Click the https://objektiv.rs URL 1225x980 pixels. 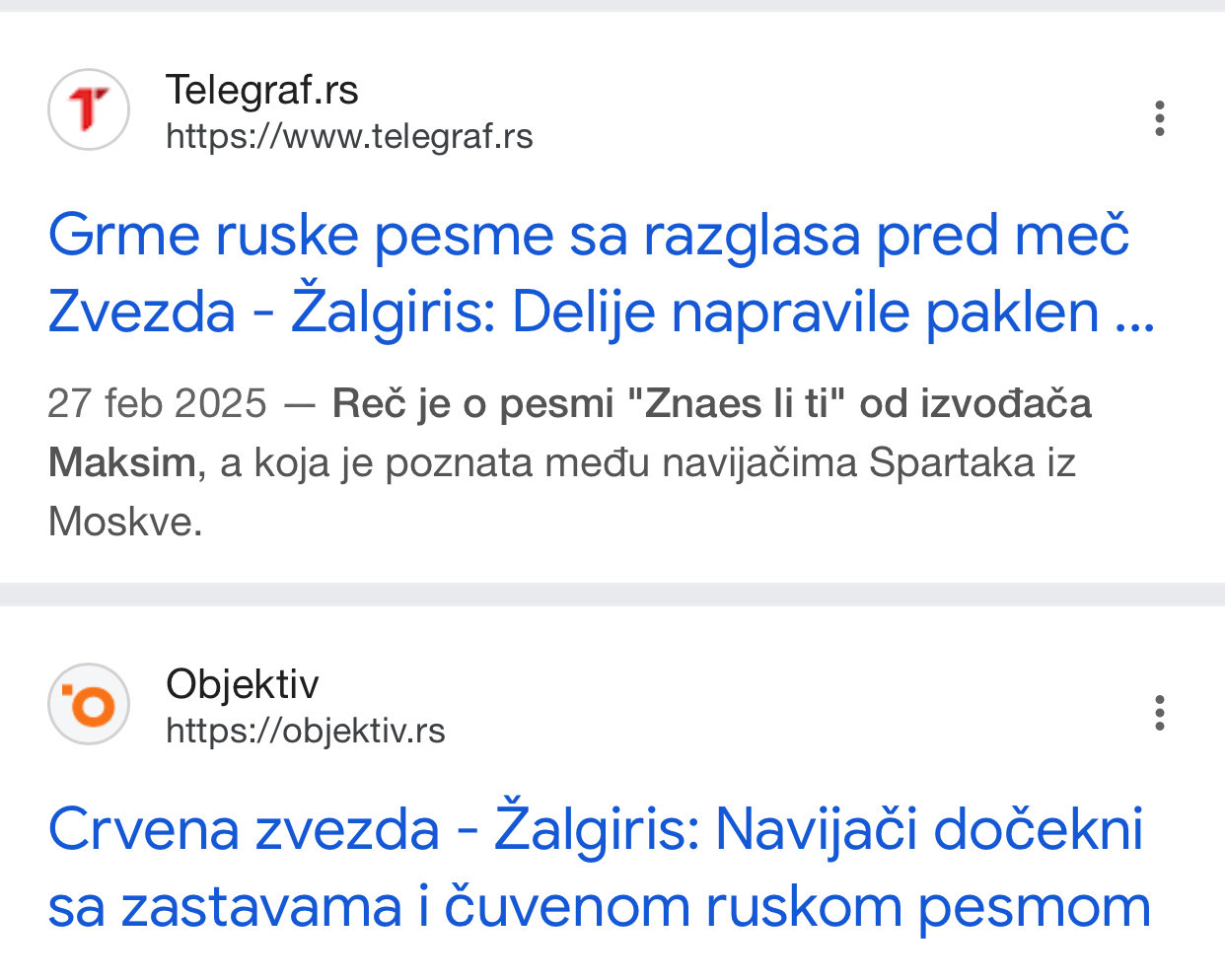[x=306, y=731]
